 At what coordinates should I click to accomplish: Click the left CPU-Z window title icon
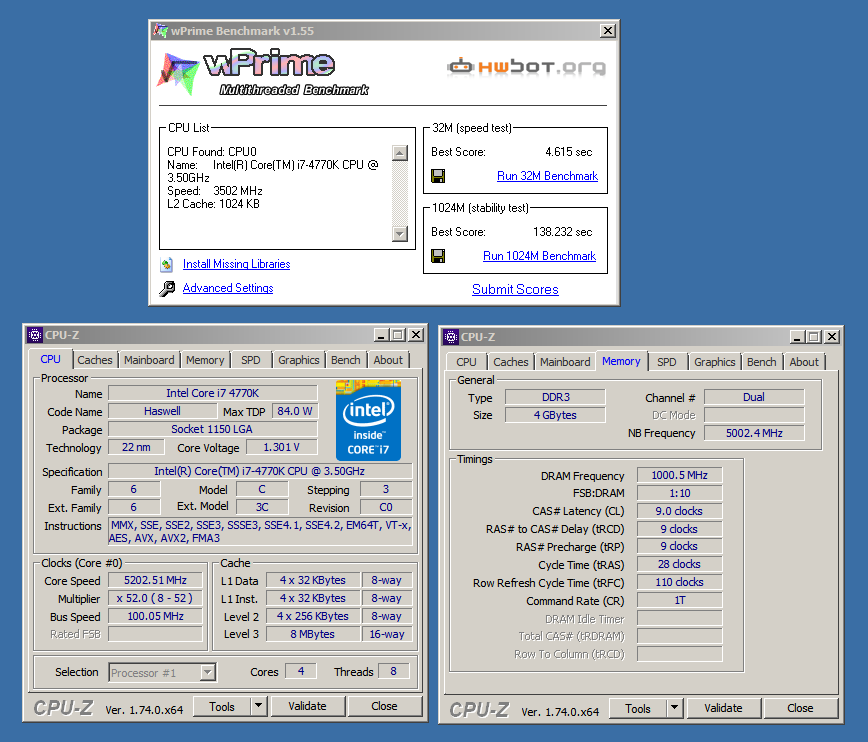35,335
